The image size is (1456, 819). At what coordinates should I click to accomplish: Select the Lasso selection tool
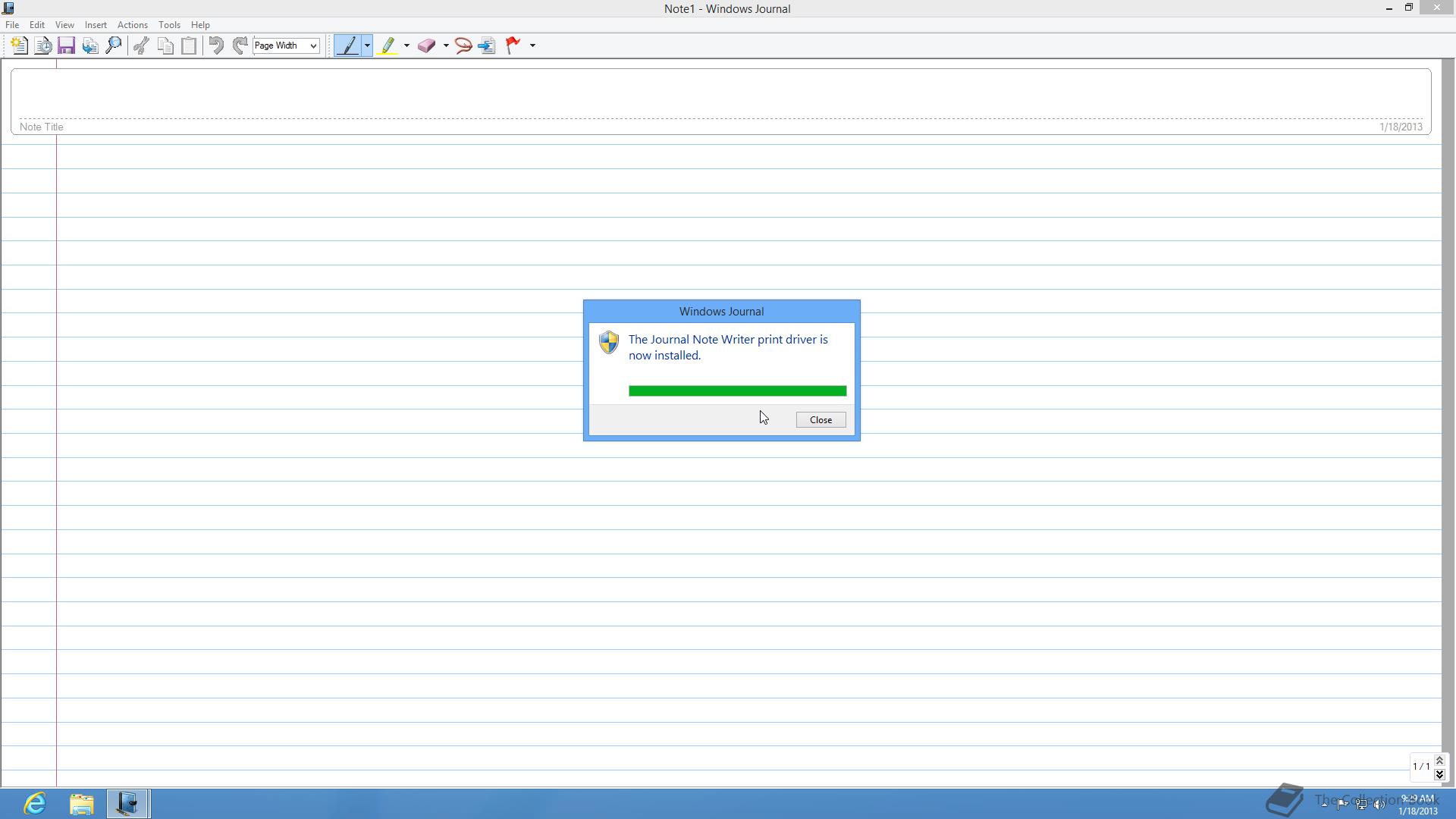(x=463, y=45)
